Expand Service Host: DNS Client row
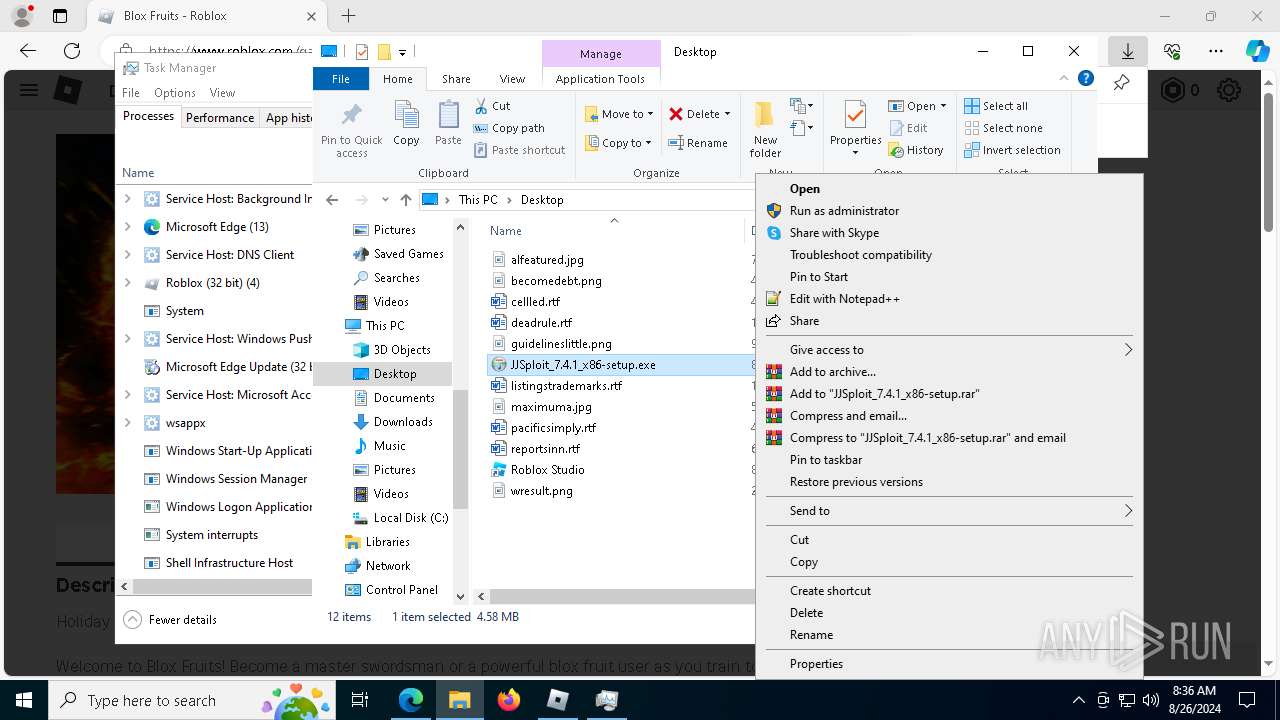This screenshot has width=1280, height=720. tap(127, 255)
